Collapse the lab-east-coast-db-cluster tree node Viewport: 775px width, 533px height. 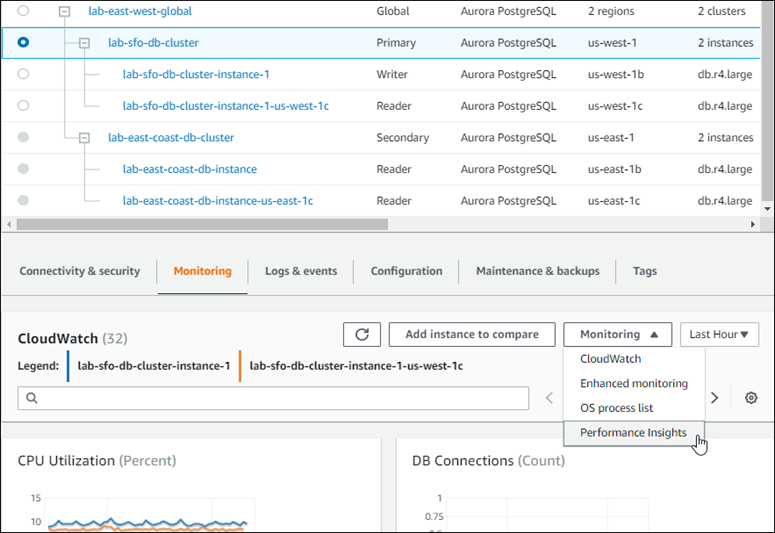click(x=85, y=138)
